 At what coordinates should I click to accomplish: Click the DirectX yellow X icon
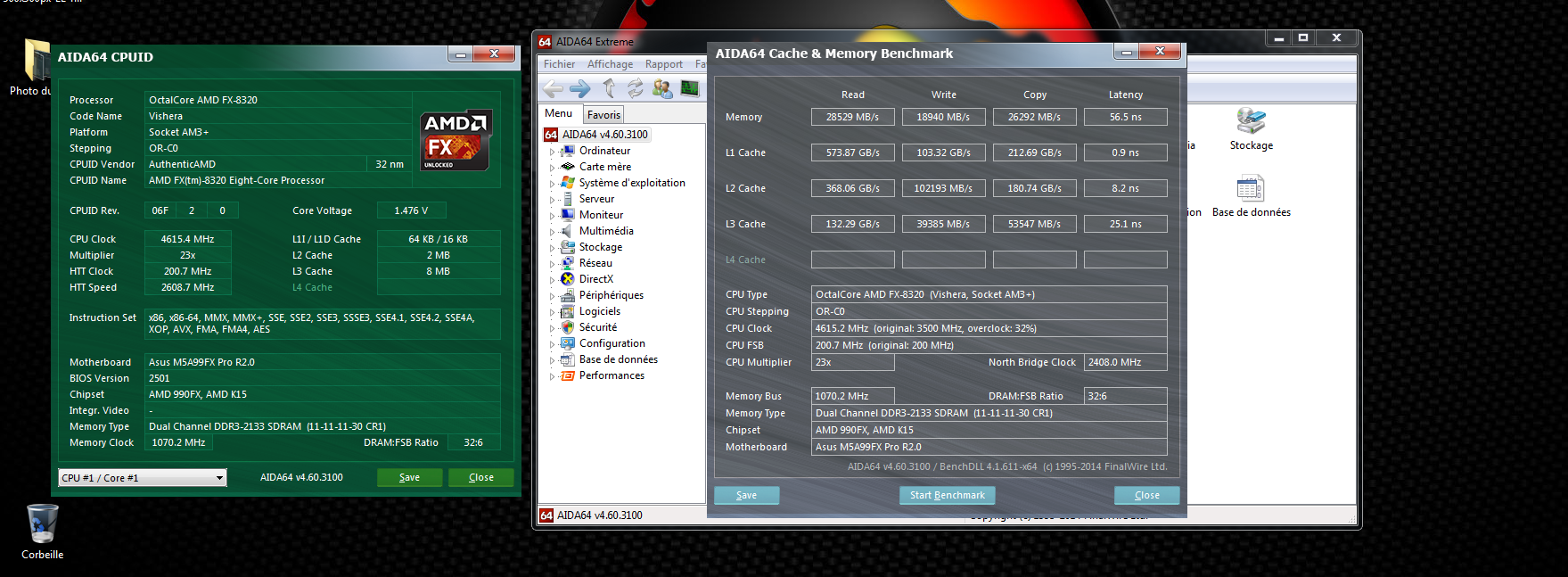click(568, 279)
